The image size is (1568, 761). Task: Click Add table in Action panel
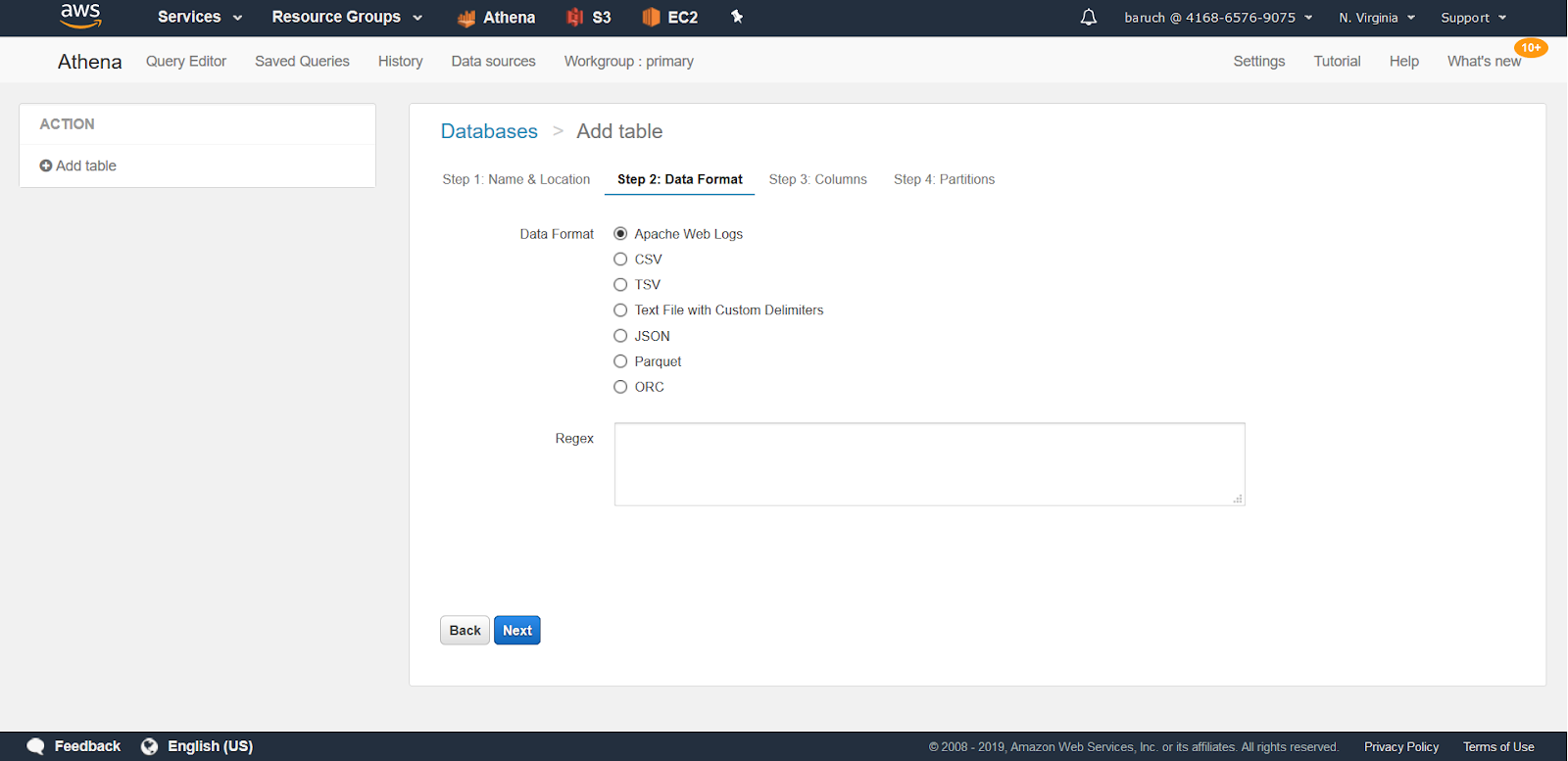tap(78, 166)
